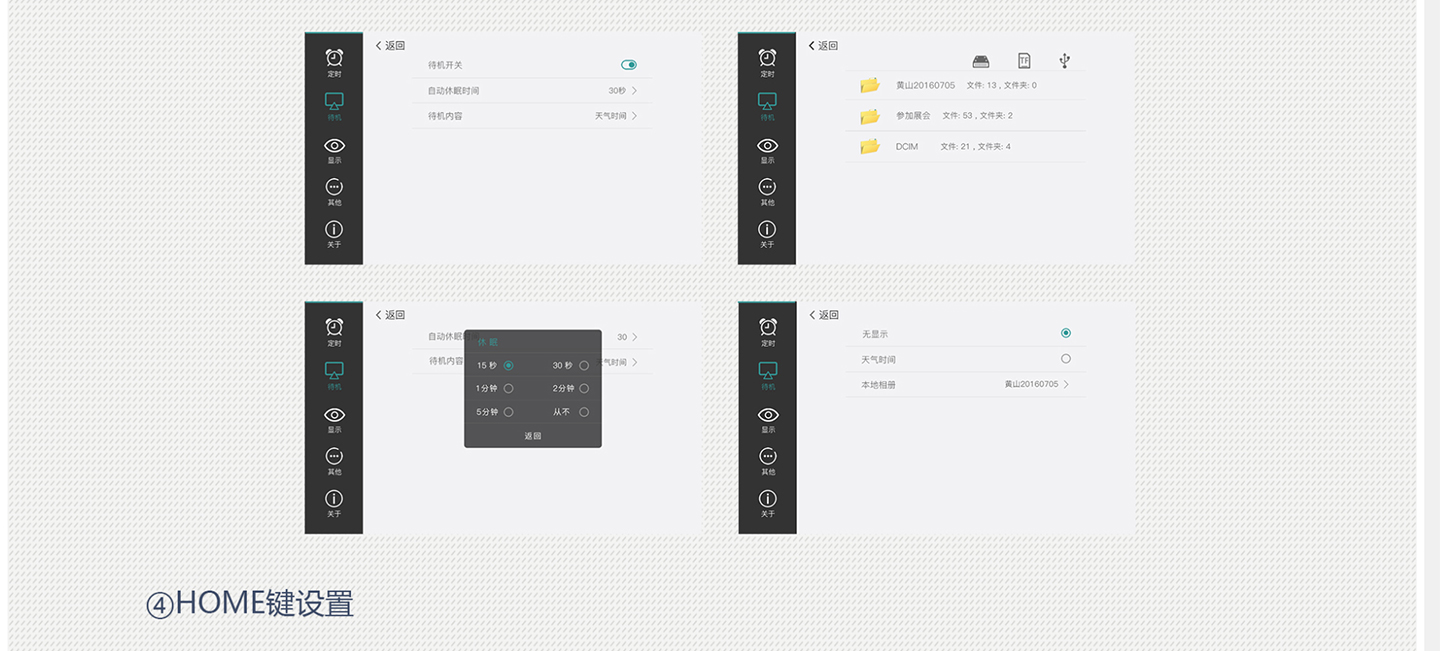
Task: Go back with 返回 on the 无显示 options screen
Action: coord(824,315)
